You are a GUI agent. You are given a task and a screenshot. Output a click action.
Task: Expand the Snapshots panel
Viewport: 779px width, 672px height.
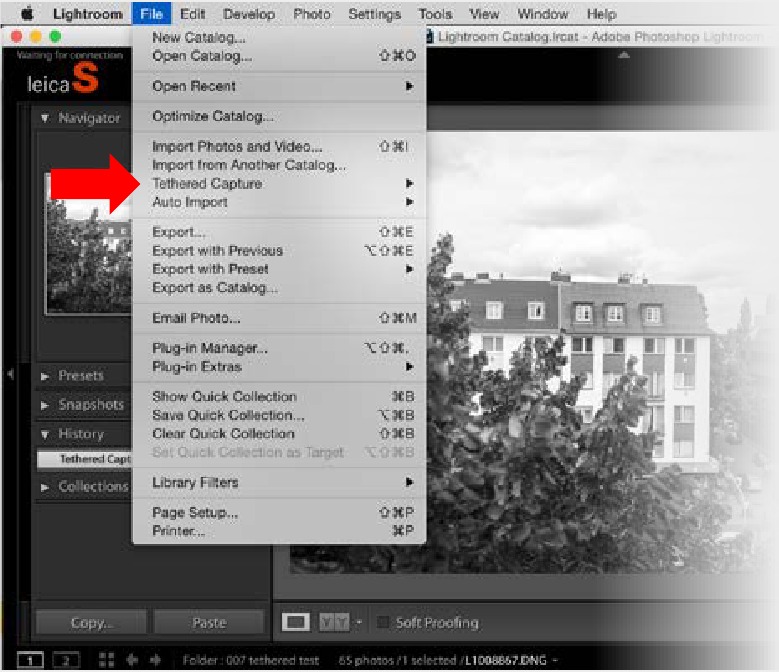click(x=45, y=405)
